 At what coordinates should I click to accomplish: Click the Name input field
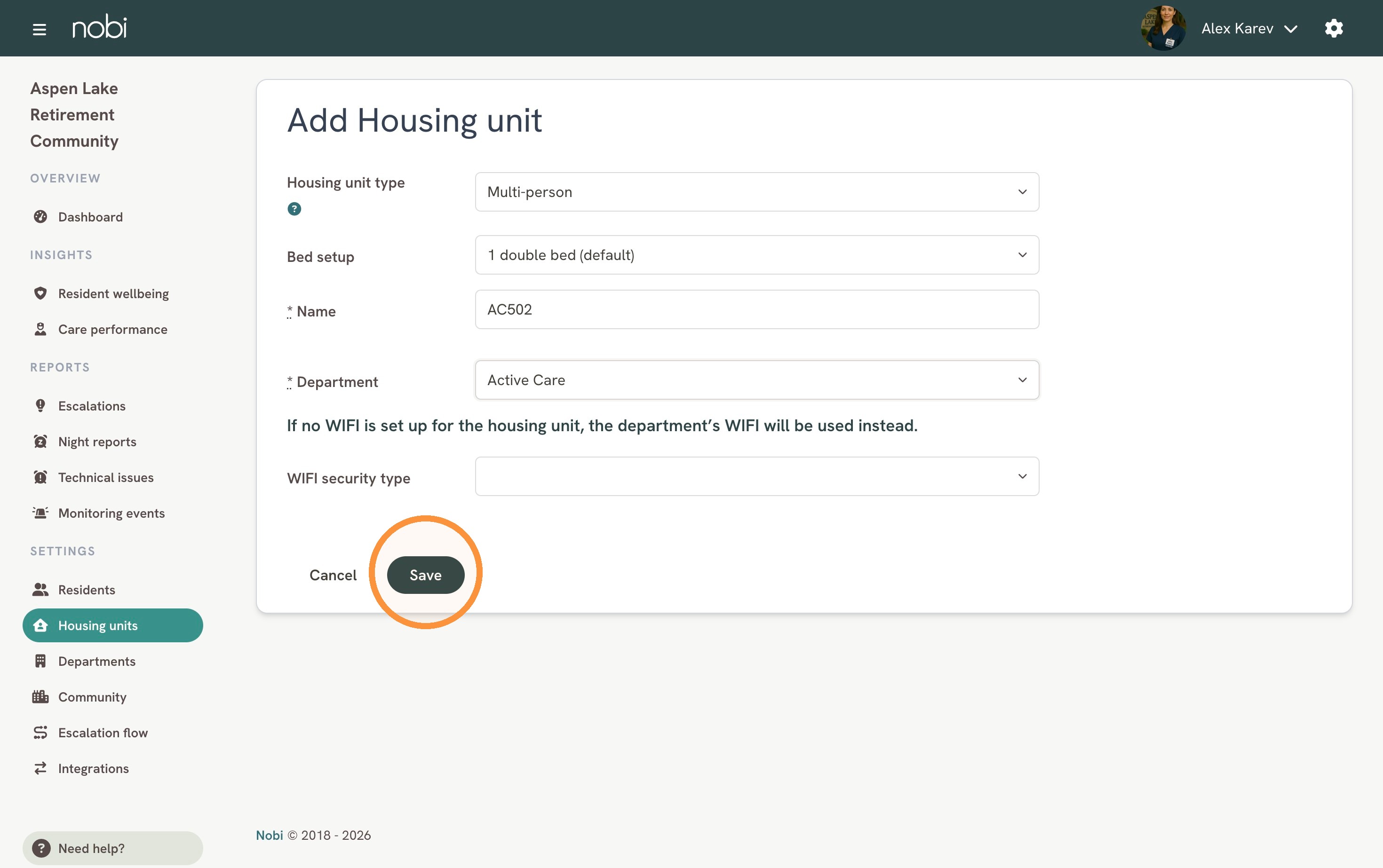coord(756,309)
